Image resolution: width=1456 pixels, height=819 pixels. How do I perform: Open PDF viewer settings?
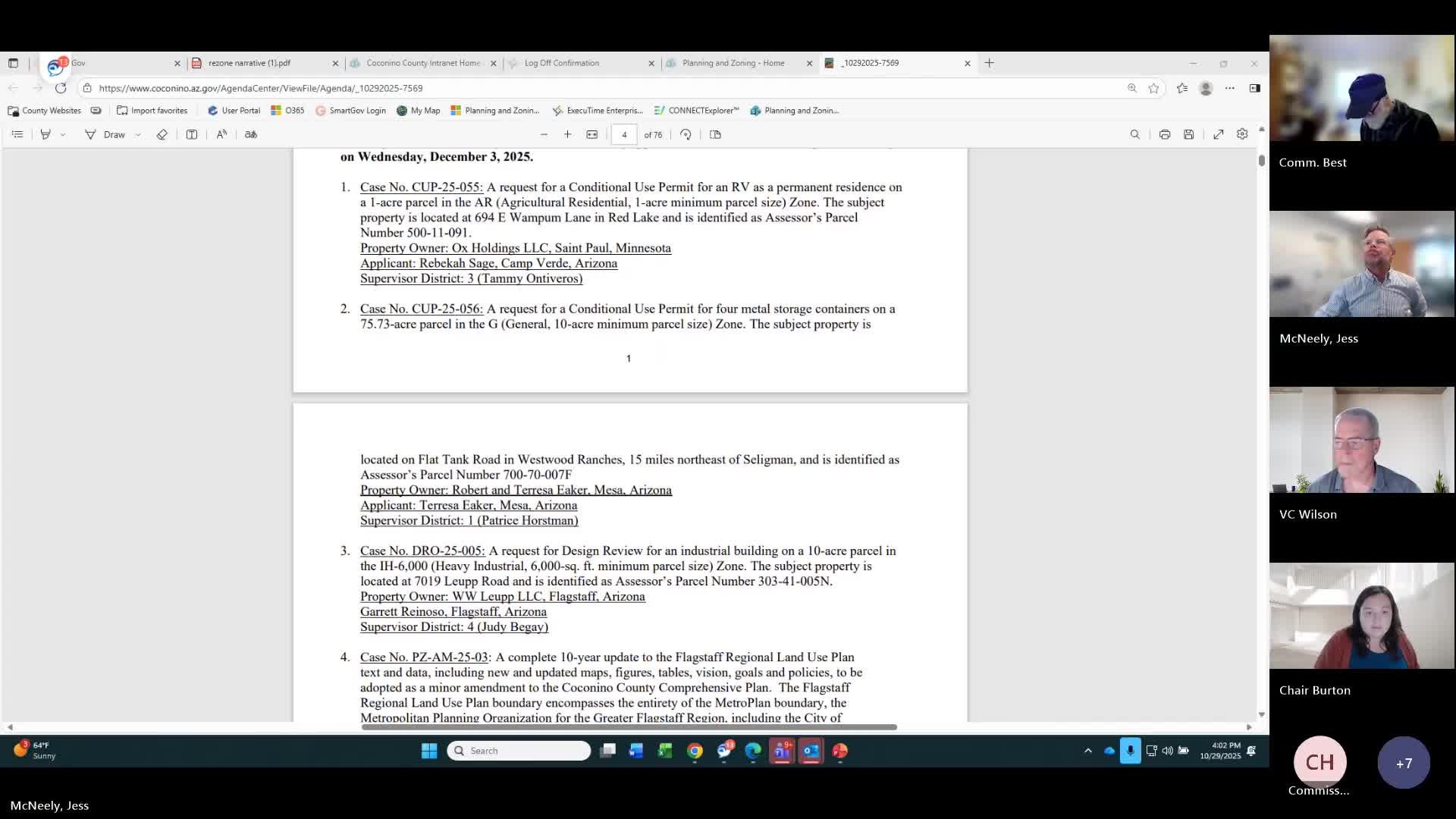click(1242, 134)
